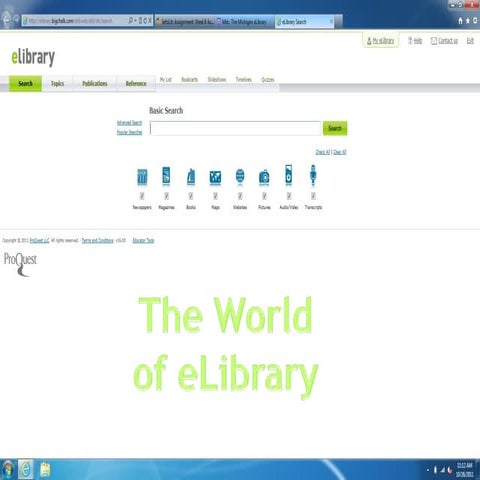
Task: Close the eLibrary Search browser tab
Action: click(331, 21)
